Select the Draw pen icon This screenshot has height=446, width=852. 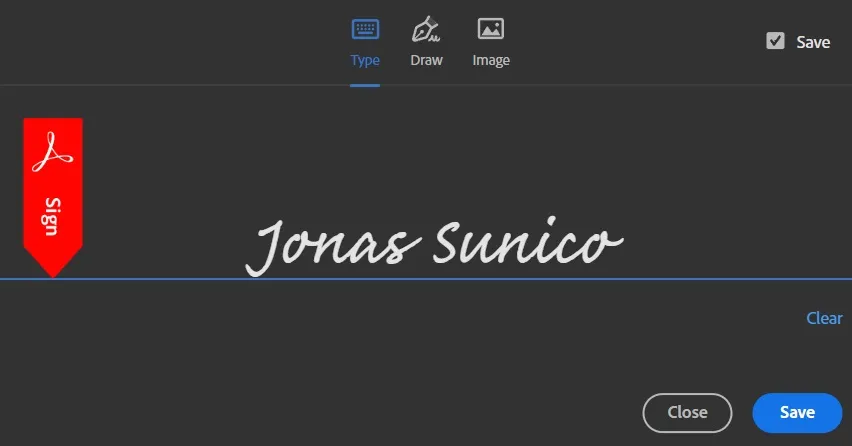click(426, 29)
